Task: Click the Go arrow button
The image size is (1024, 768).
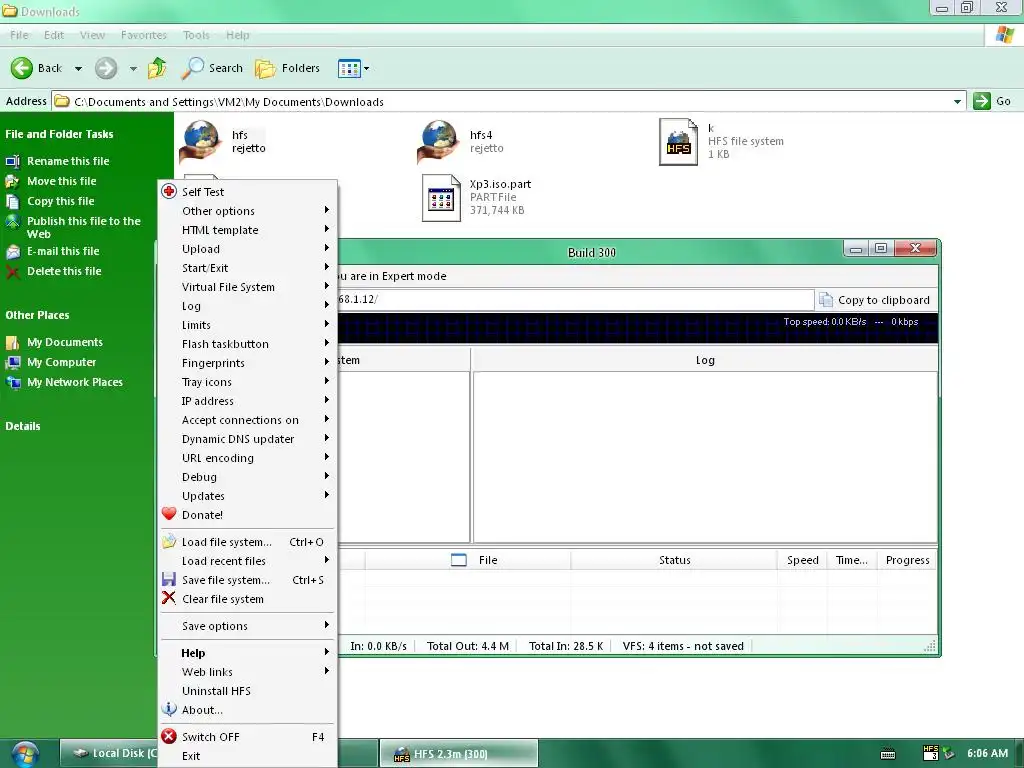Action: tap(982, 101)
